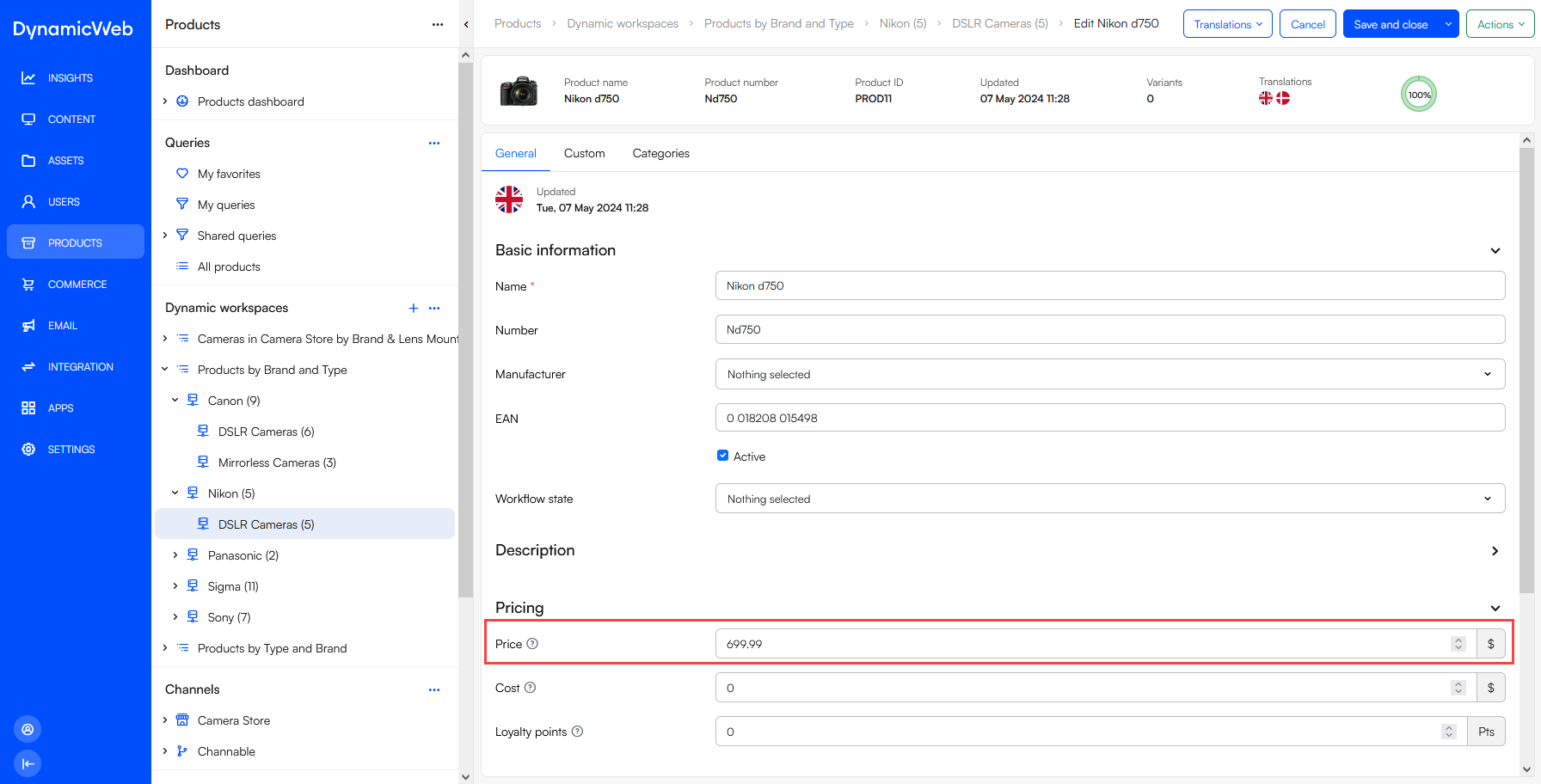
Task: Collapse the Basic information section
Action: pos(1495,251)
